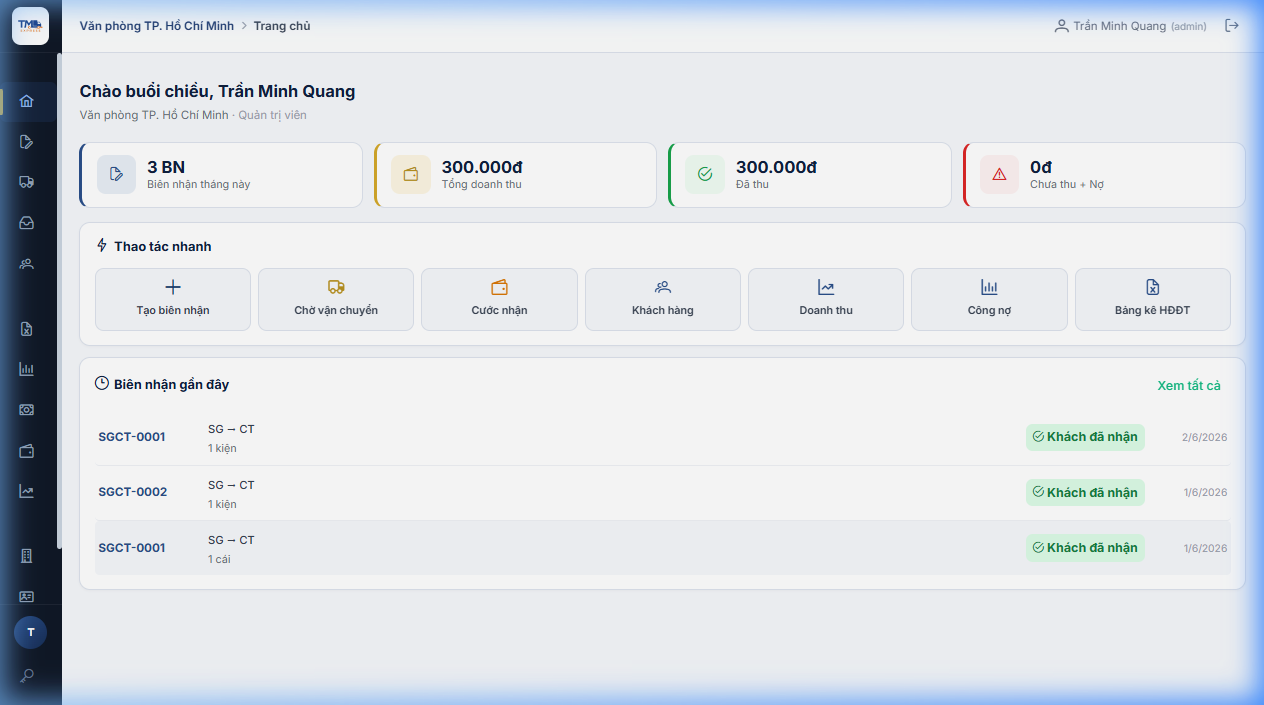Open Bảng kê HĐĐT quick action

(x=1153, y=299)
